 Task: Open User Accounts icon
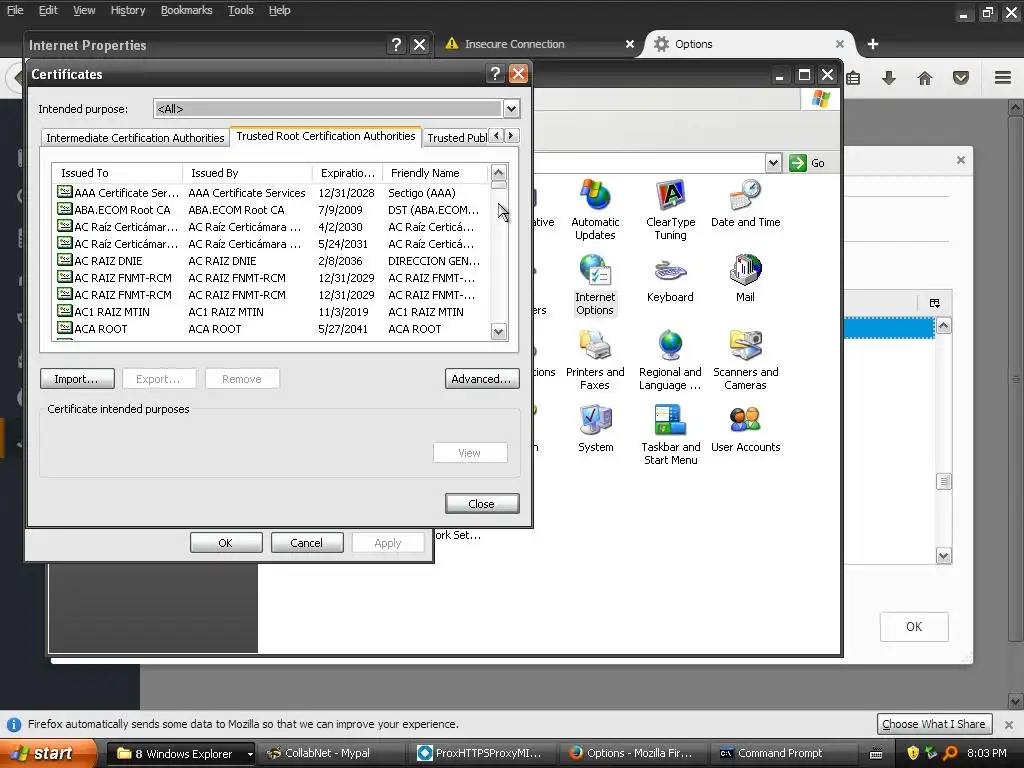pyautogui.click(x=745, y=428)
